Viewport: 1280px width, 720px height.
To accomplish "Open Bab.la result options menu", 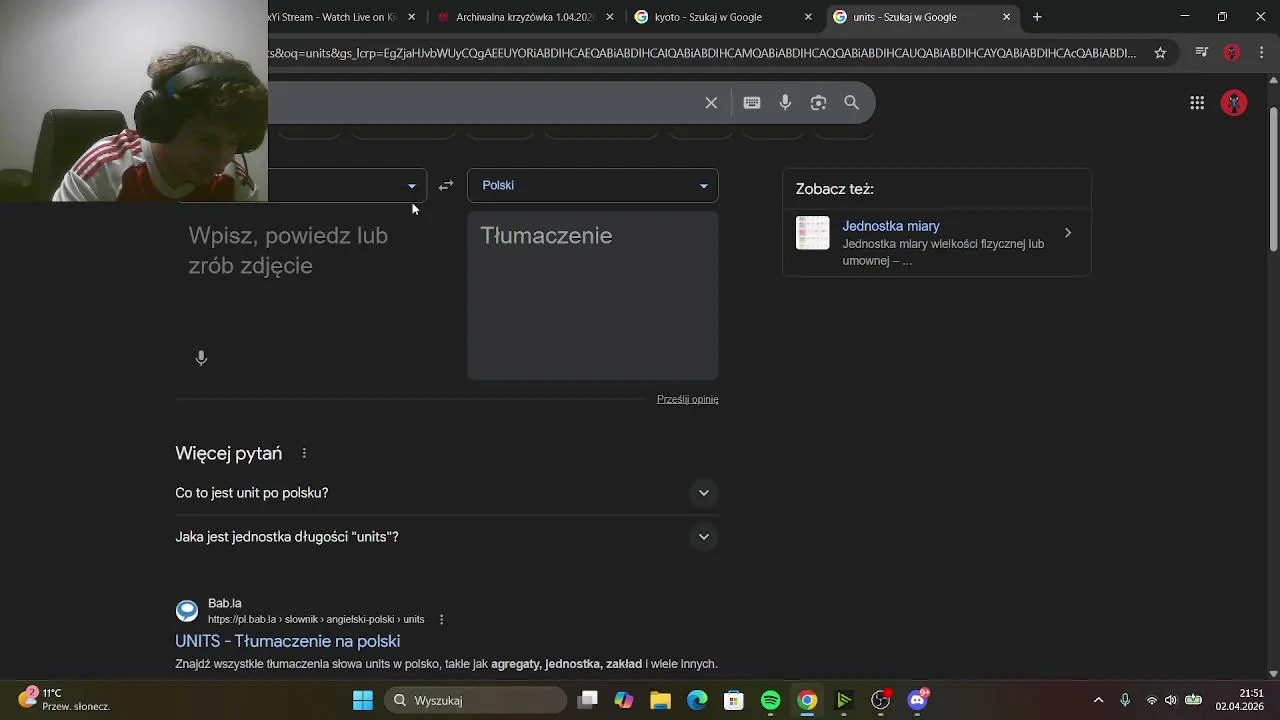I will click(x=441, y=619).
